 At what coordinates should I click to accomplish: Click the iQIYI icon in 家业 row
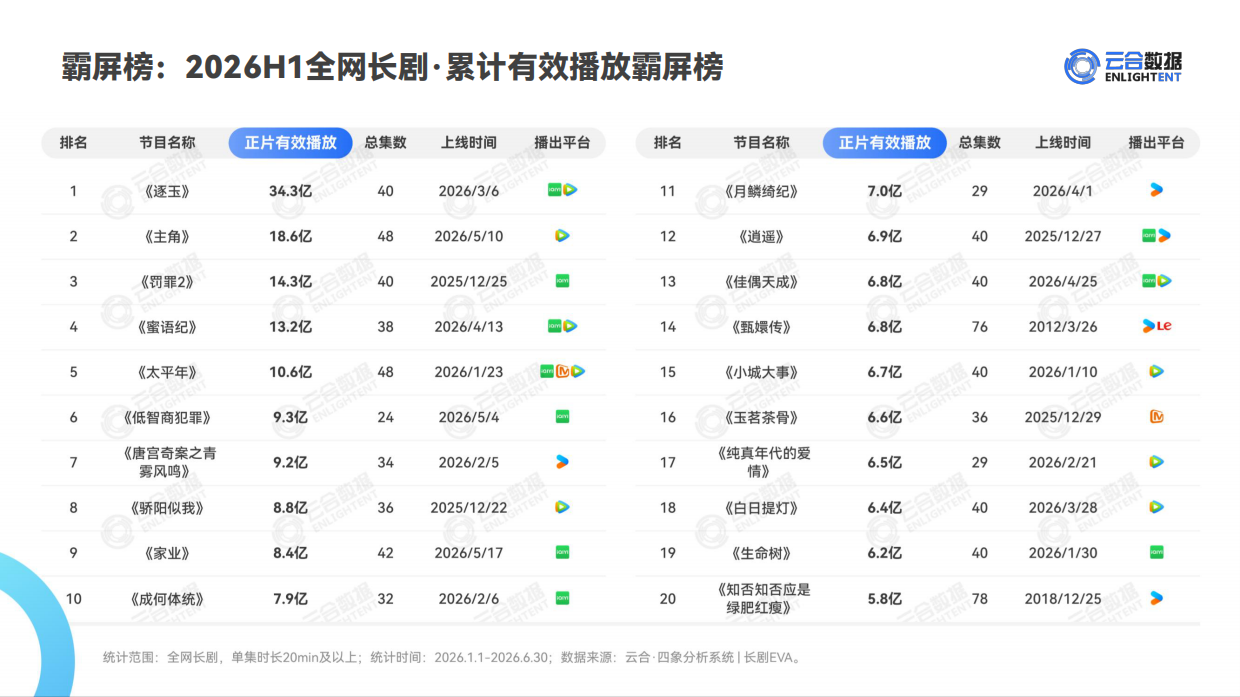tap(562, 552)
